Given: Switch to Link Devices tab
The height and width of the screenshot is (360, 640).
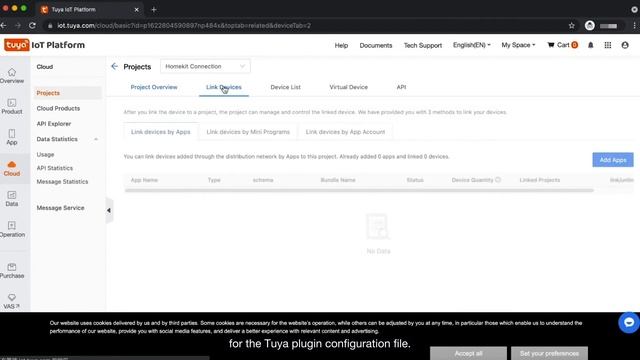Looking at the screenshot, I should [224, 87].
